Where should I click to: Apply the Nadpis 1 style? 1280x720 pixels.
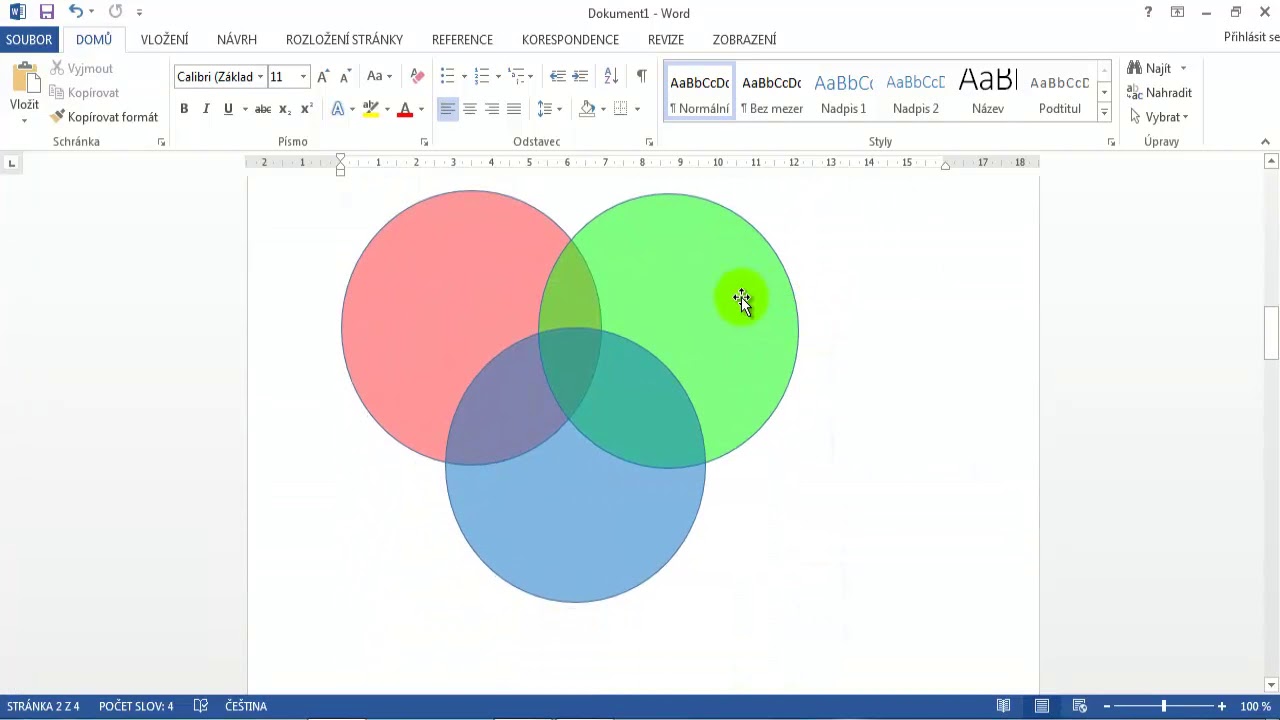coord(844,92)
